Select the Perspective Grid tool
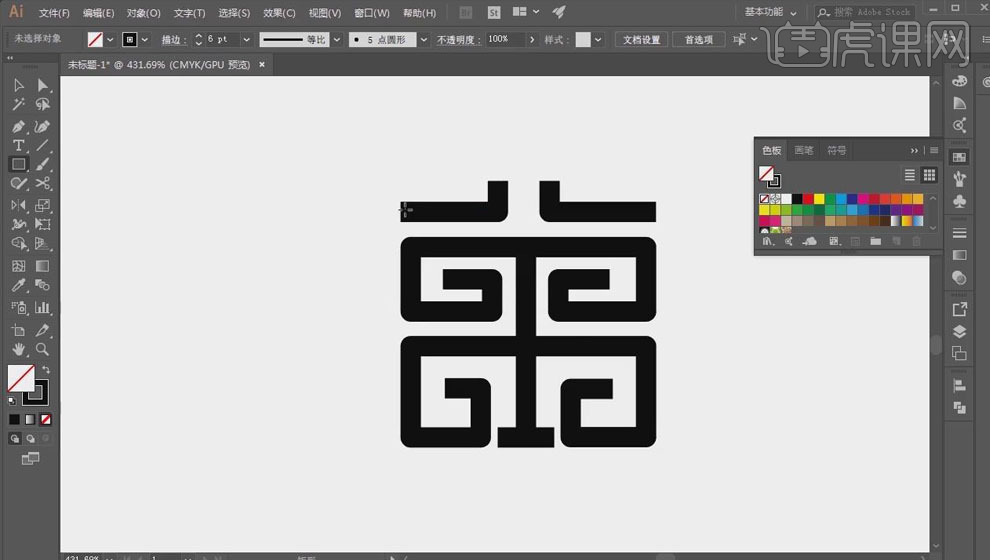 coord(42,244)
